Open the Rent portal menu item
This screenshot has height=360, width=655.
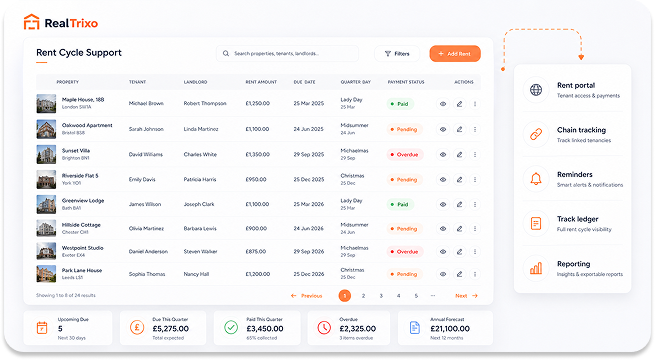pos(572,90)
